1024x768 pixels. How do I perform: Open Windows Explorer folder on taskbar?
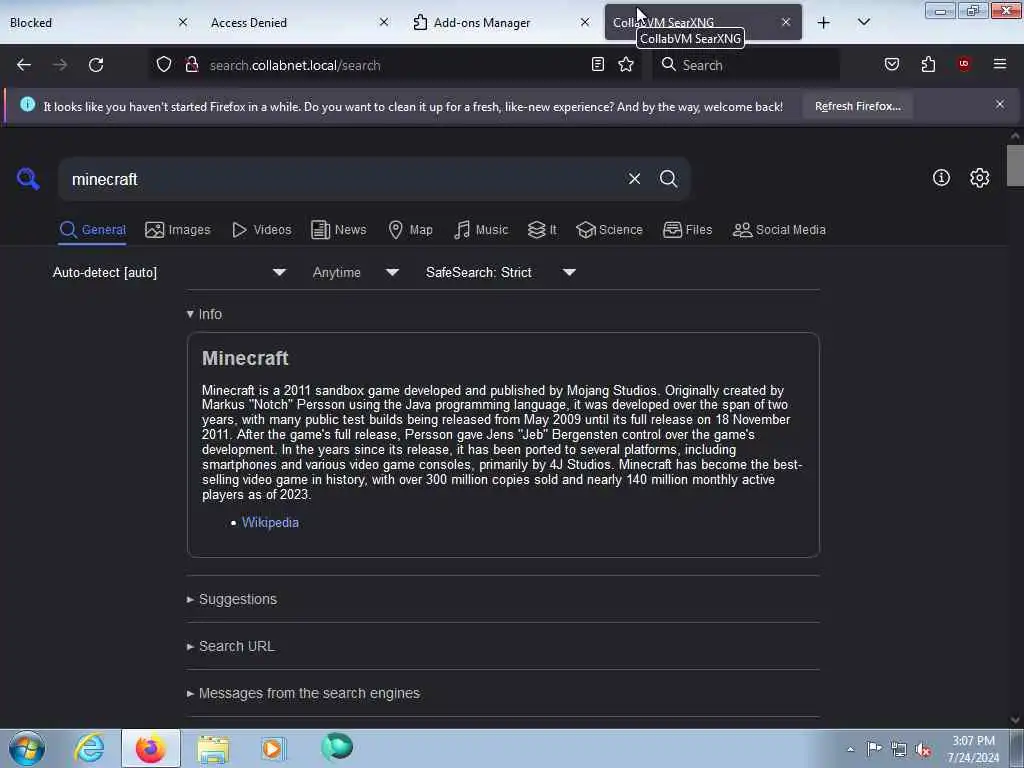pos(213,748)
